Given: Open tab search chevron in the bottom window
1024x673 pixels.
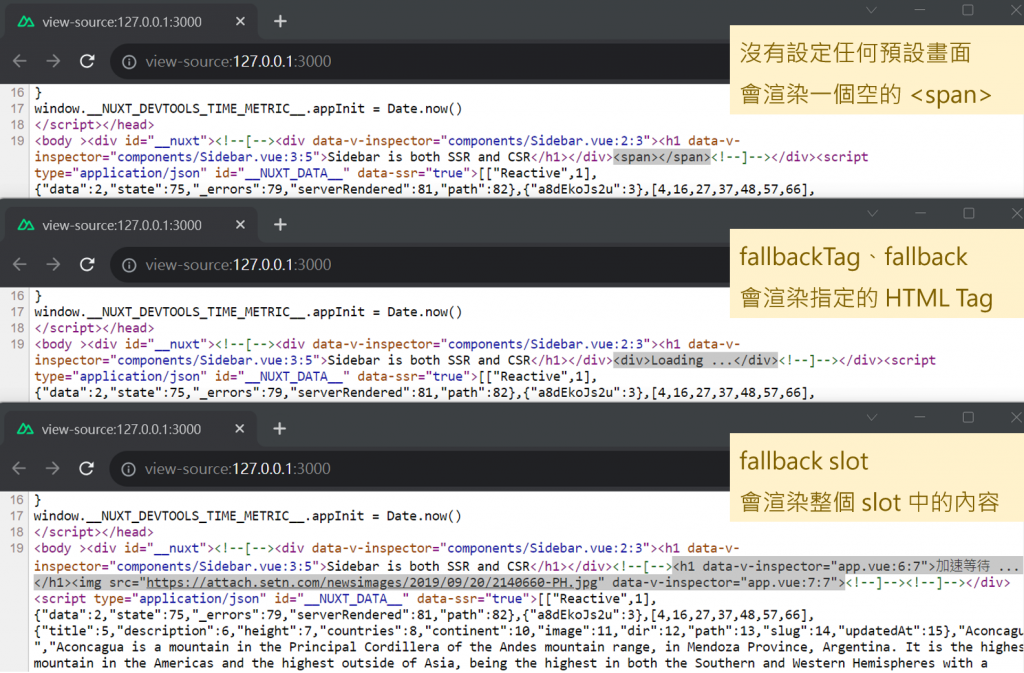Looking at the screenshot, I should [x=871, y=418].
